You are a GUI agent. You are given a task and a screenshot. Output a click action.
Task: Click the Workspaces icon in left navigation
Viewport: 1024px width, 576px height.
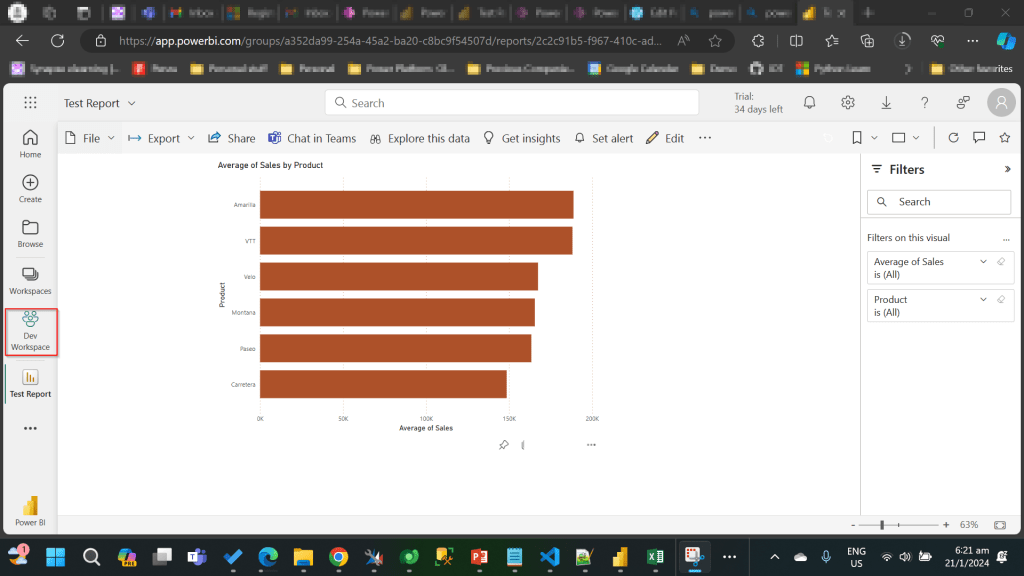30,280
